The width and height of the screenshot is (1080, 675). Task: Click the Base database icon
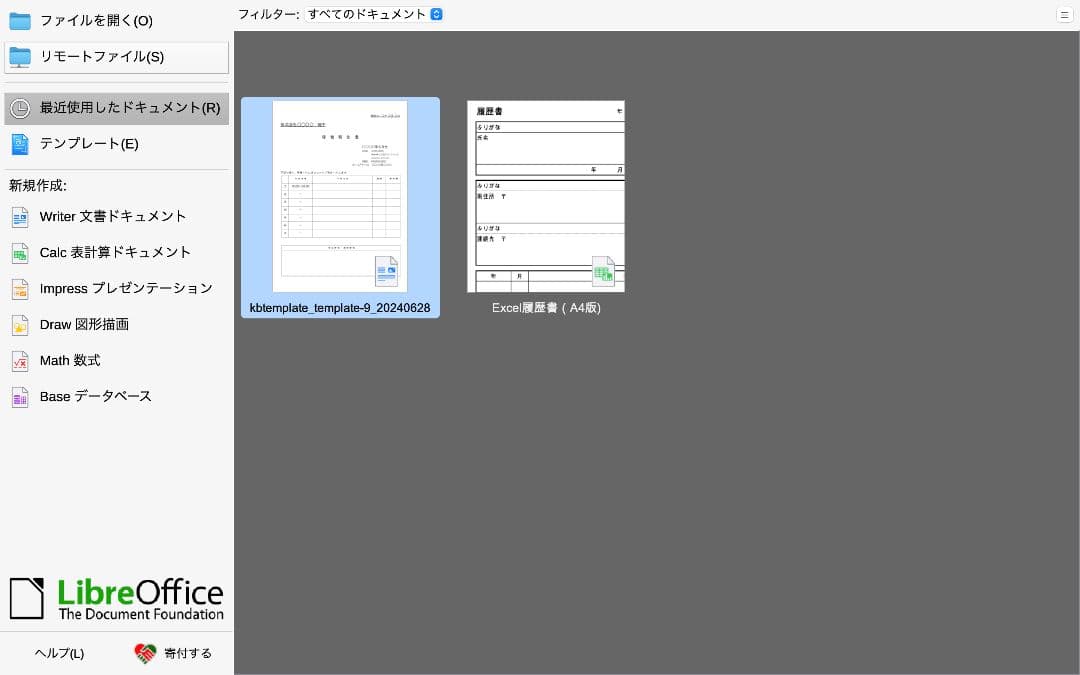(x=20, y=397)
